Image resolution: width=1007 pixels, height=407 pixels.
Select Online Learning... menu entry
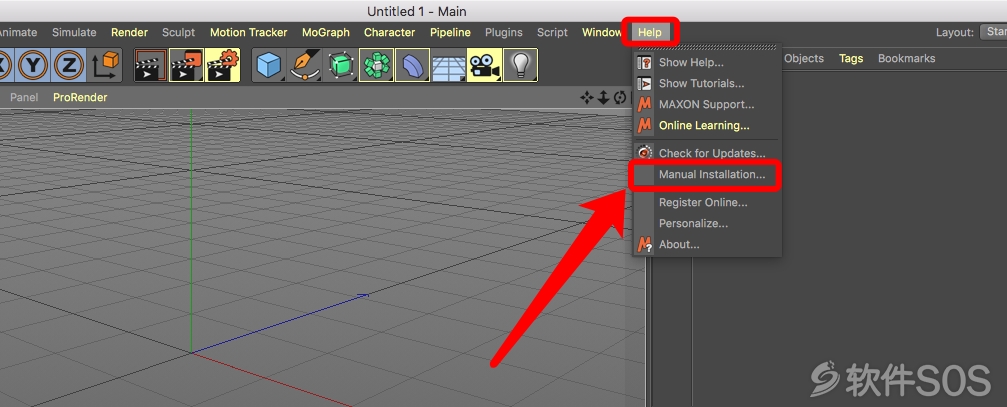tap(707, 125)
